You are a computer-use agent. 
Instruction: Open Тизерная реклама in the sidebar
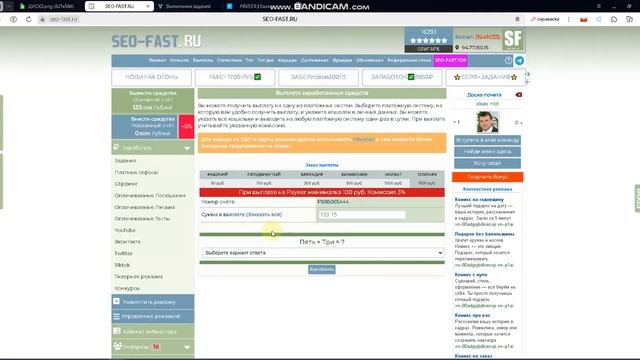click(138, 276)
